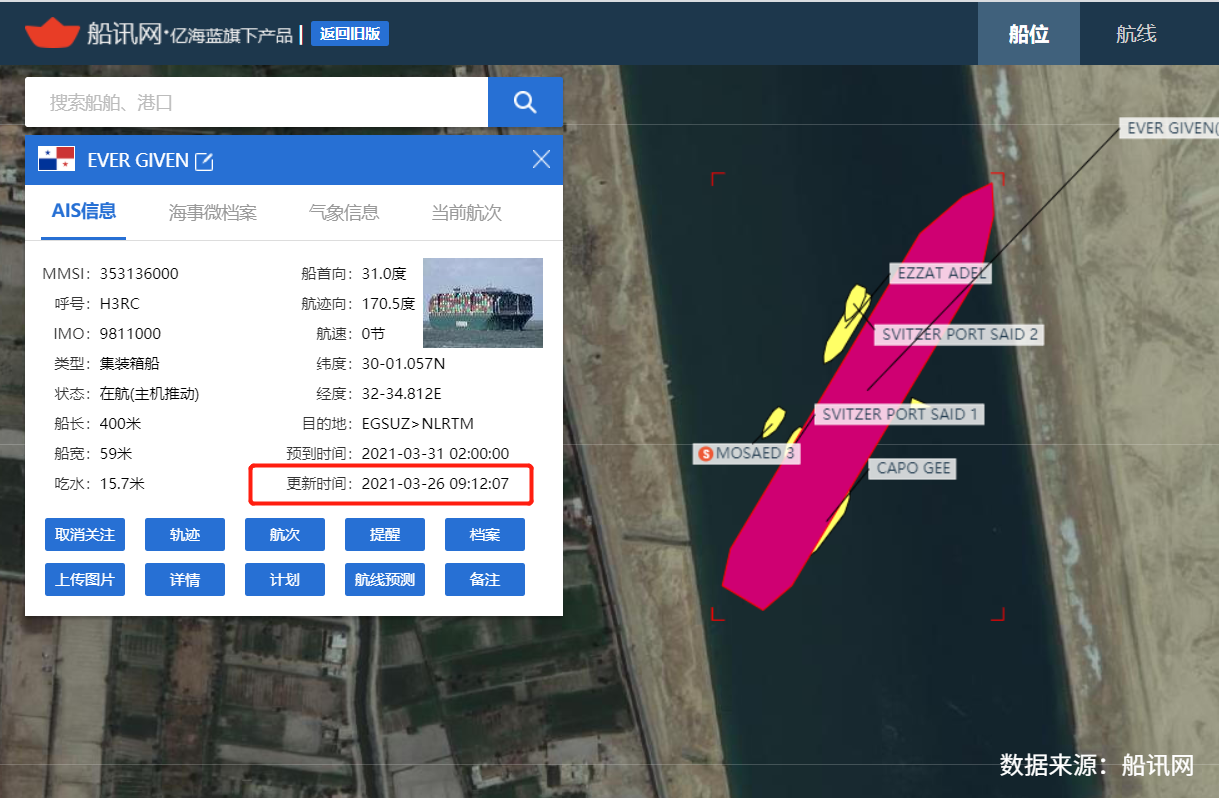Click the 上传图片 button

(x=85, y=579)
